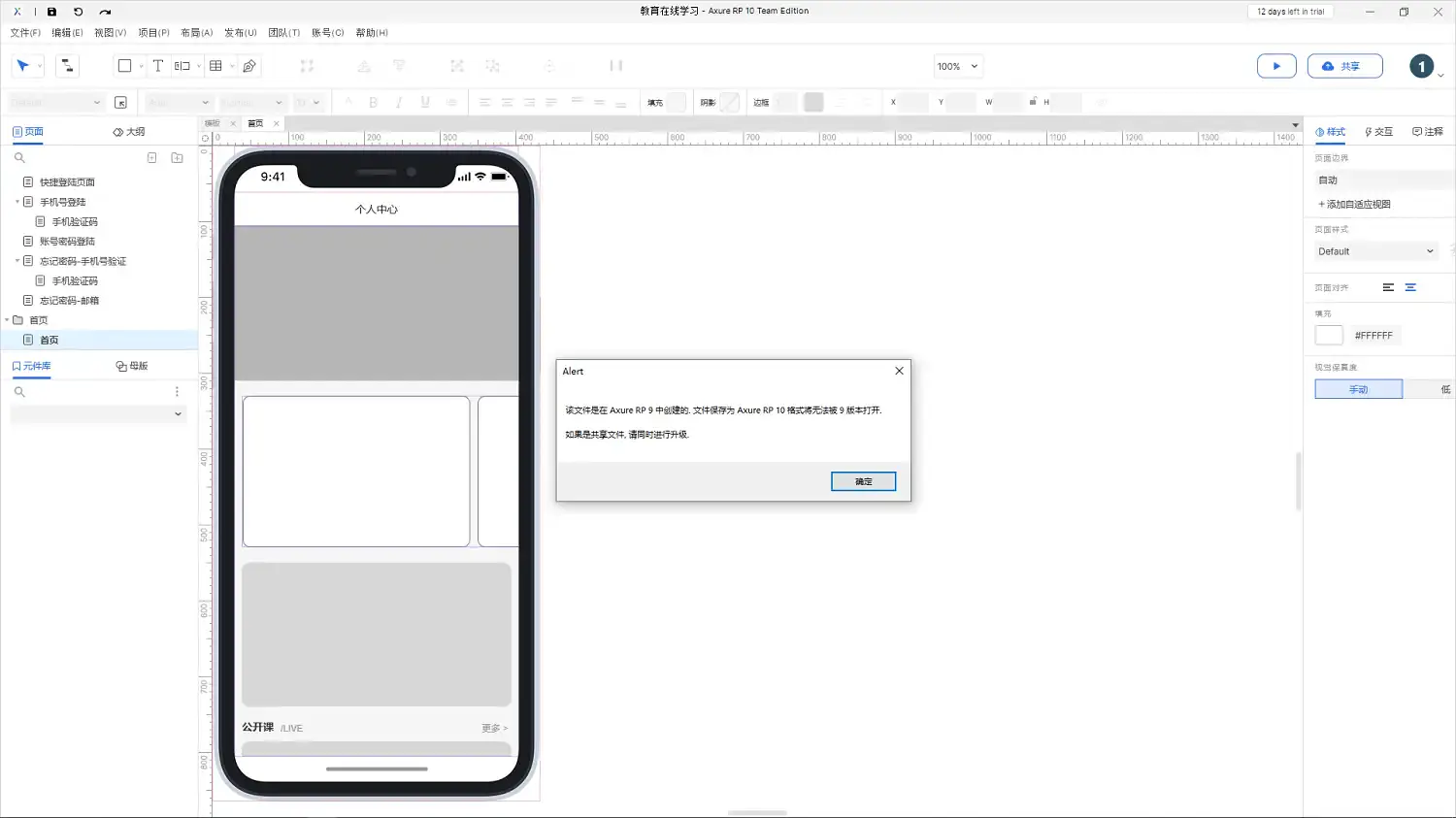Select the Pen drawing tool
This screenshot has height=818, width=1456.
[x=249, y=66]
